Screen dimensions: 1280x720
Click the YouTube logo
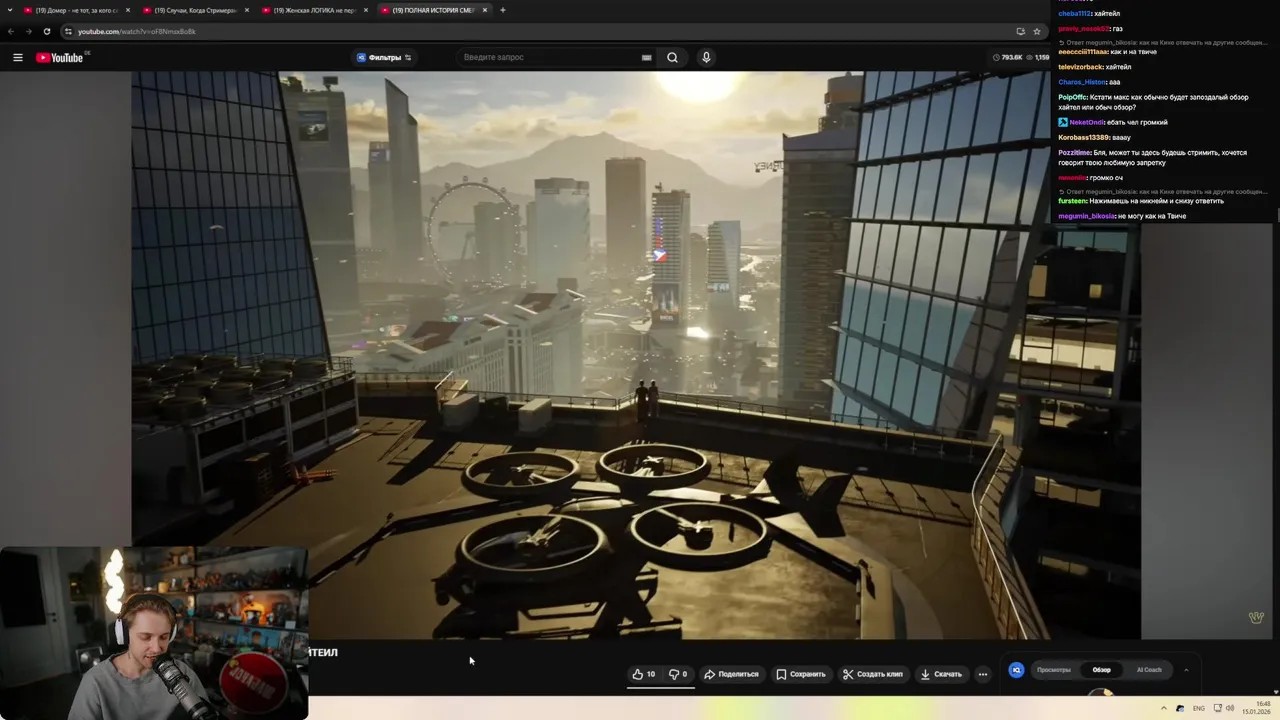(x=60, y=58)
